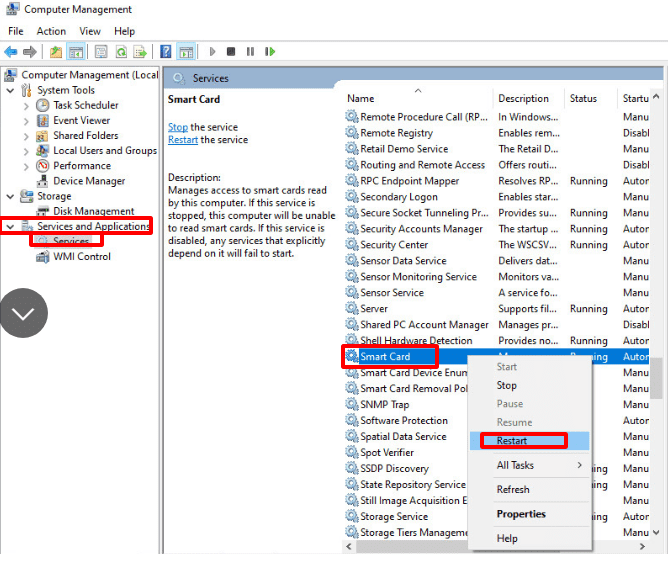Screen dimensions: 668x569
Task: Open the View menu
Action: (x=90, y=31)
